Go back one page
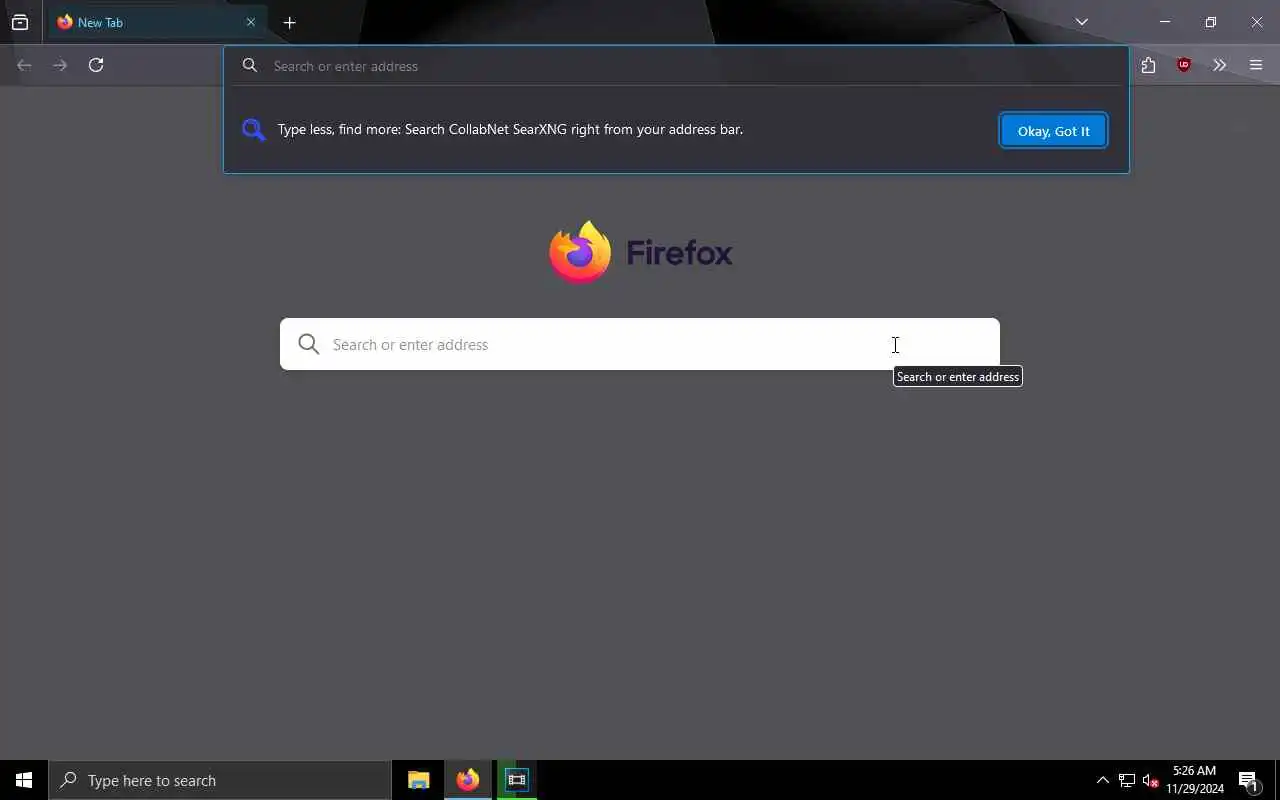 tap(24, 65)
